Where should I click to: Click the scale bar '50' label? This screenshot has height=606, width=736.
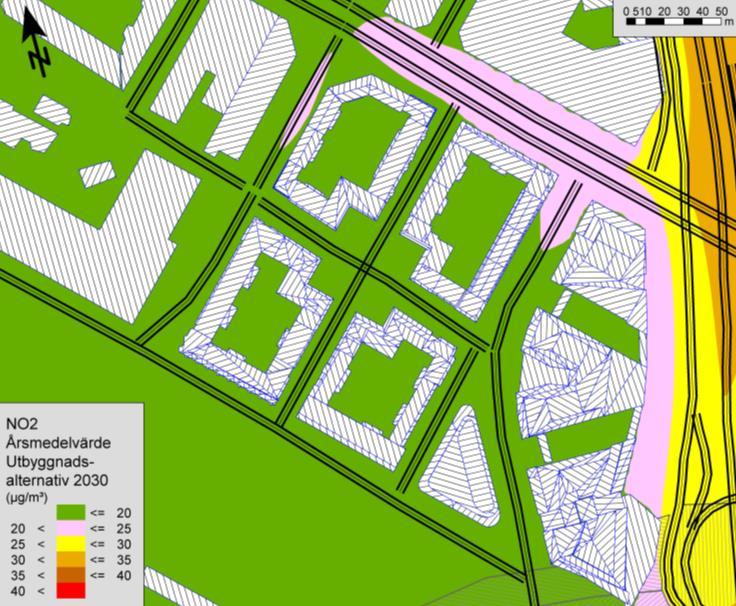[x=722, y=11]
